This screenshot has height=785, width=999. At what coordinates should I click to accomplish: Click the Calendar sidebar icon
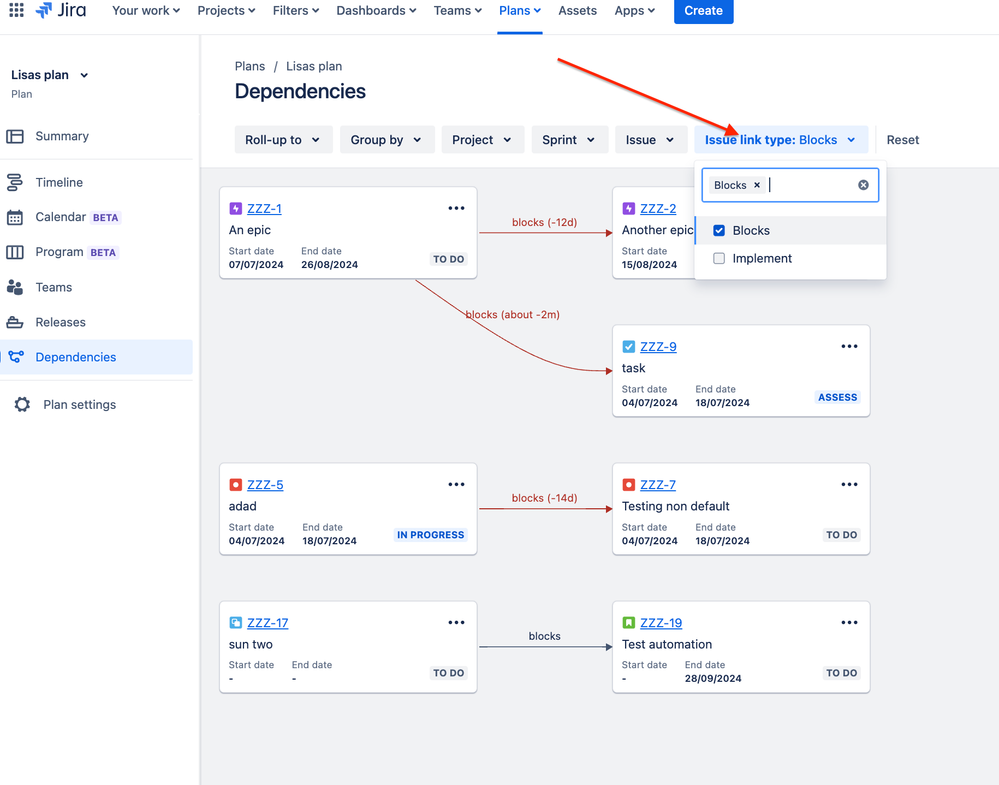coord(15,217)
